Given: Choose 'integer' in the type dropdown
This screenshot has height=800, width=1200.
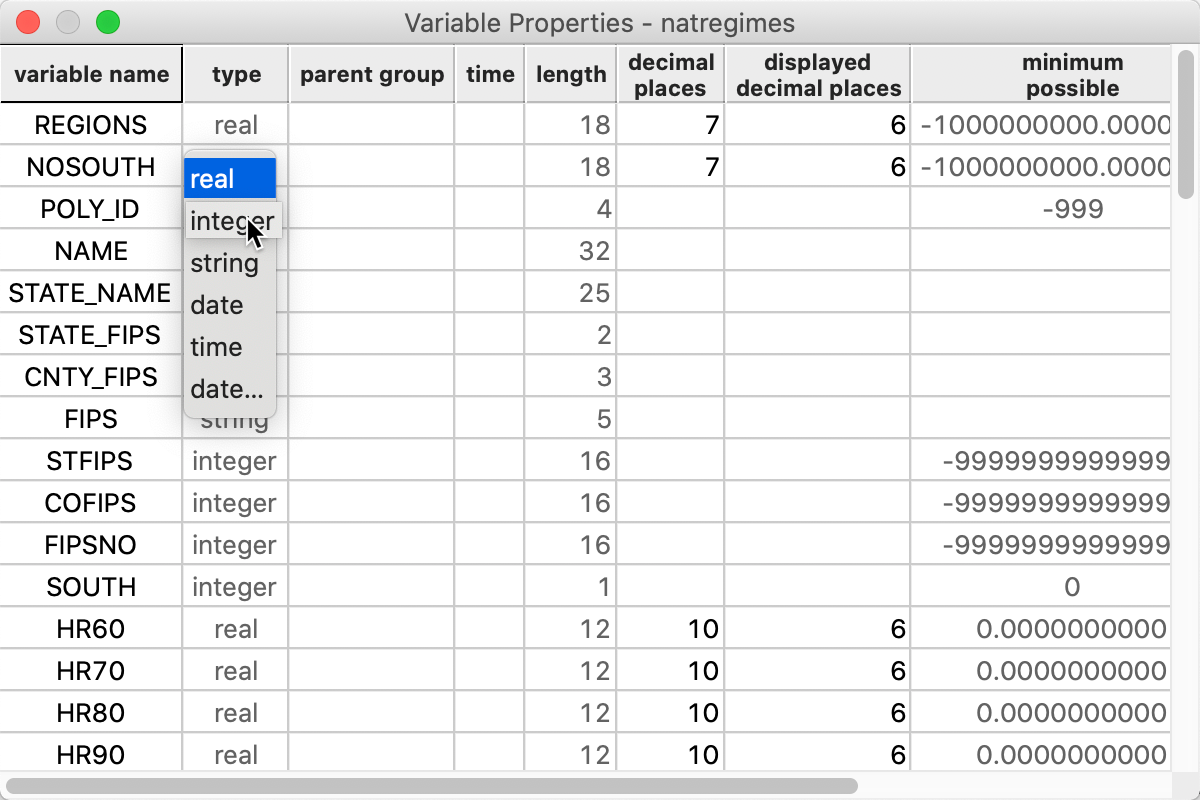Looking at the screenshot, I should [x=231, y=221].
